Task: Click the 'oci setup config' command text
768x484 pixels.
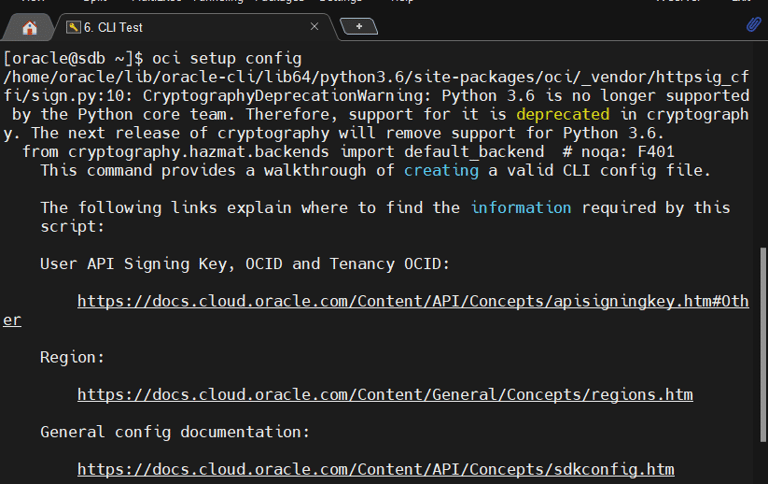Action: [x=227, y=58]
